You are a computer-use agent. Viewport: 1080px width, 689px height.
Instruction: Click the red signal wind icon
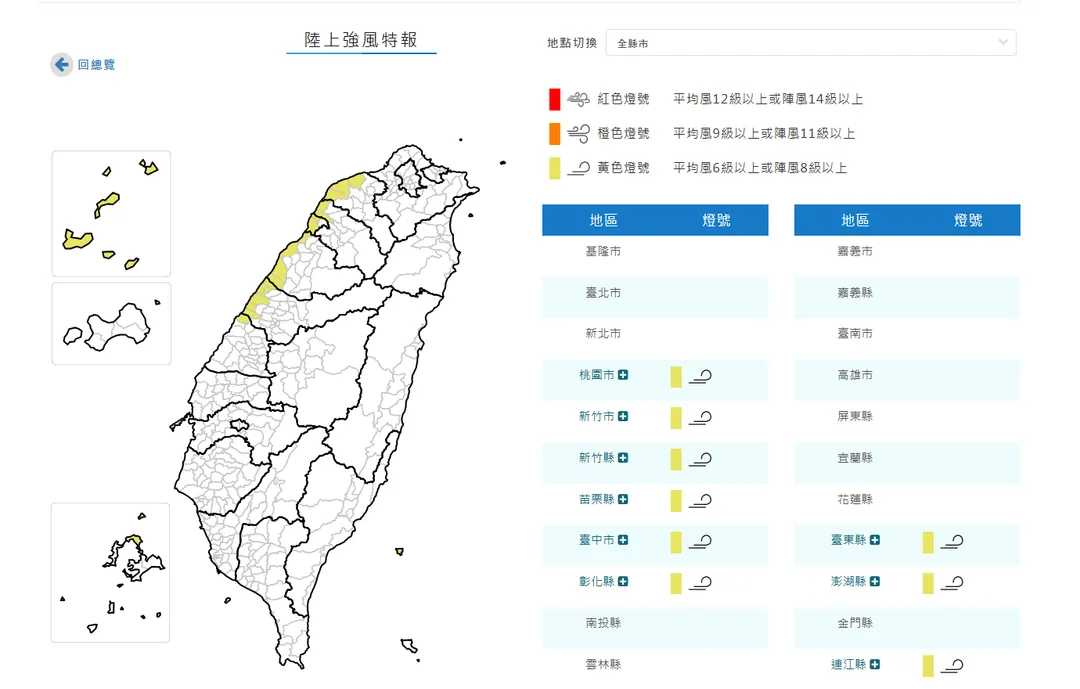tap(579, 100)
